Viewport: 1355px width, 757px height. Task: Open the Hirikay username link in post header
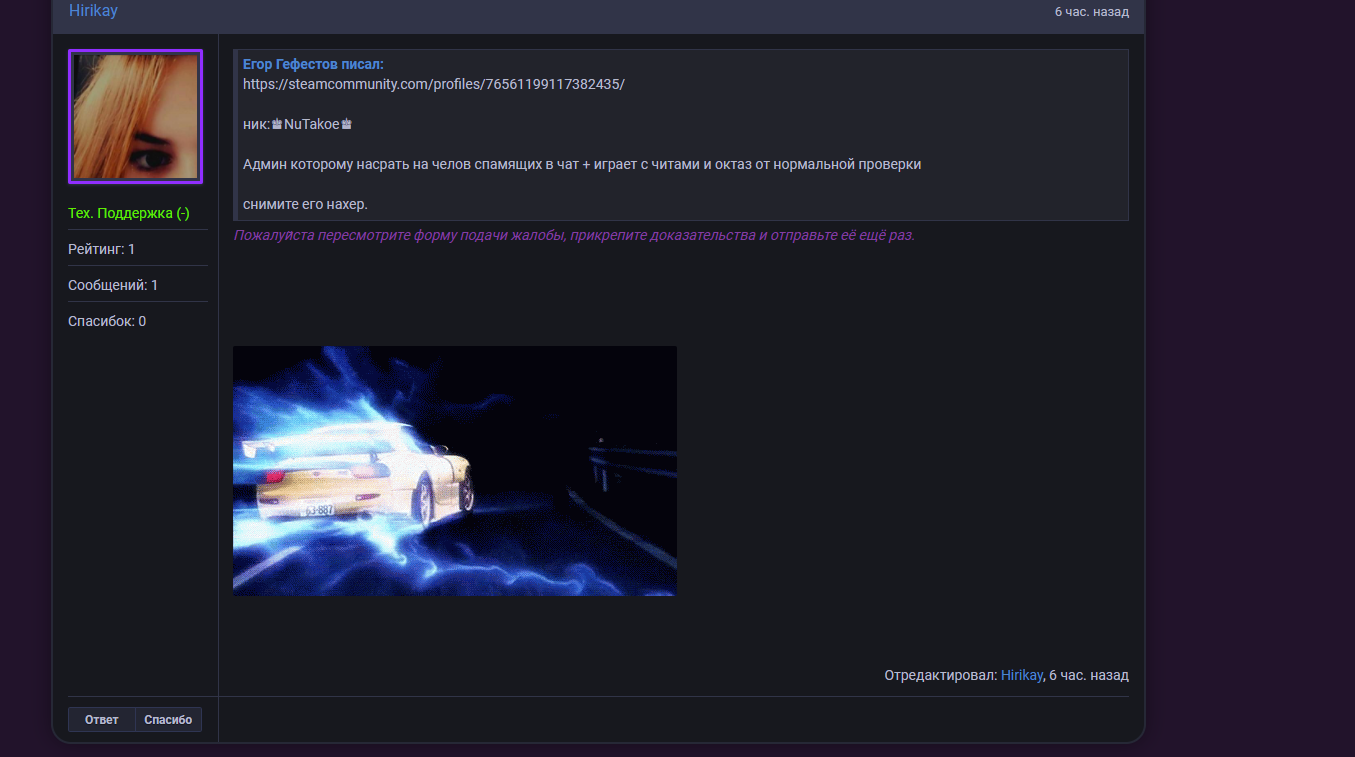(93, 11)
